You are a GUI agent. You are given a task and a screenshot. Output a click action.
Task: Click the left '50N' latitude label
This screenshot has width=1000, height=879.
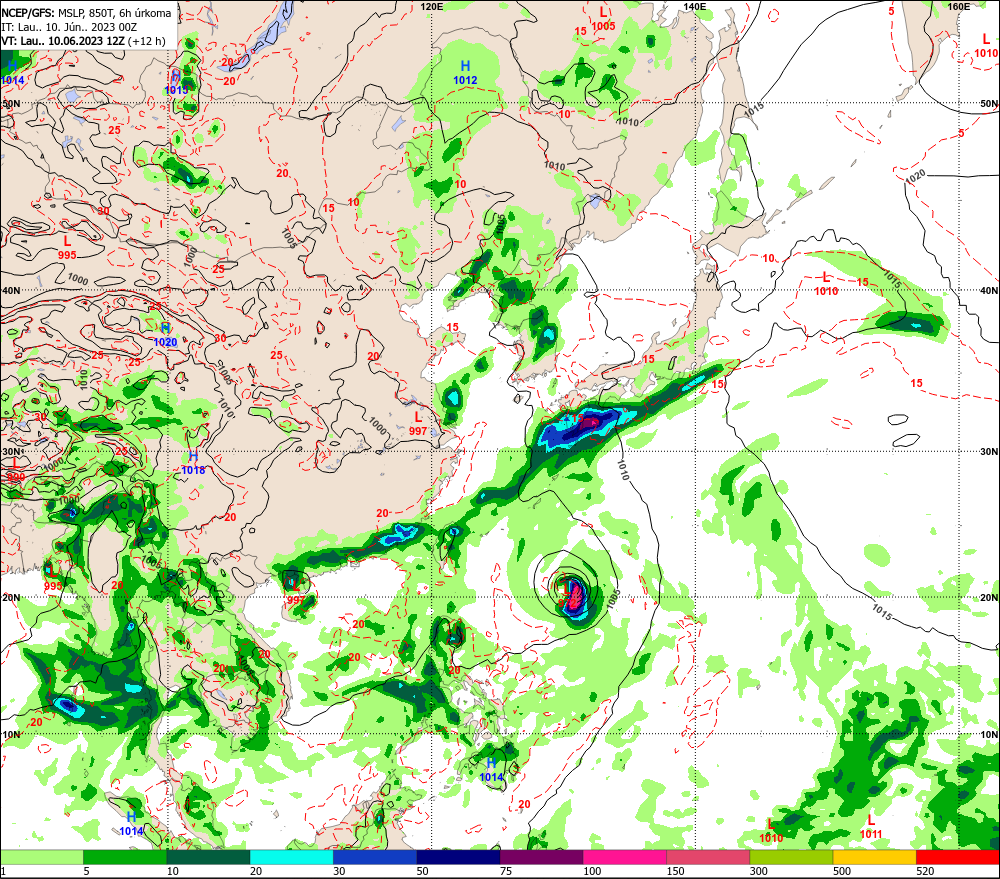point(11,103)
